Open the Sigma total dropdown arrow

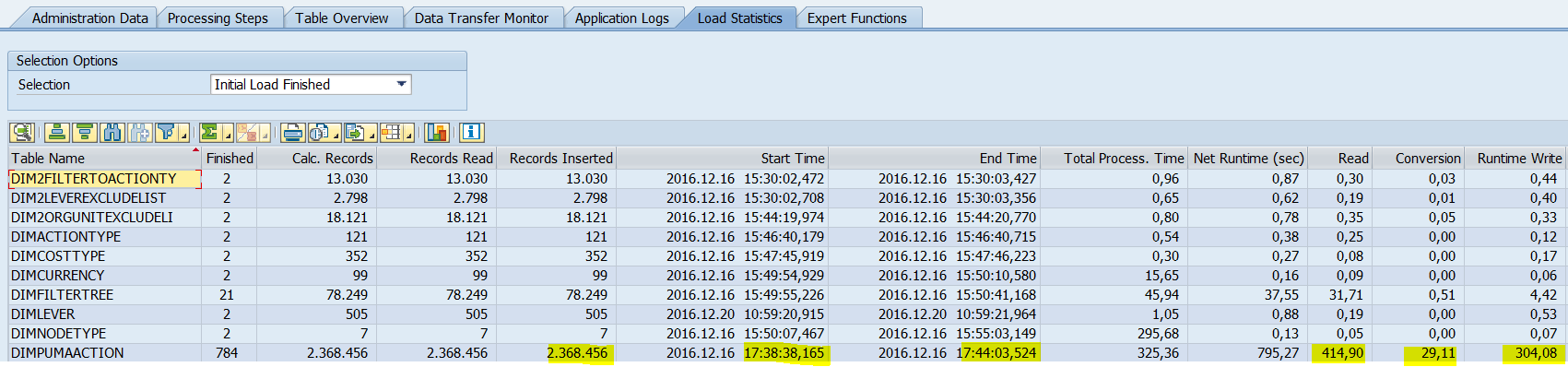229,133
